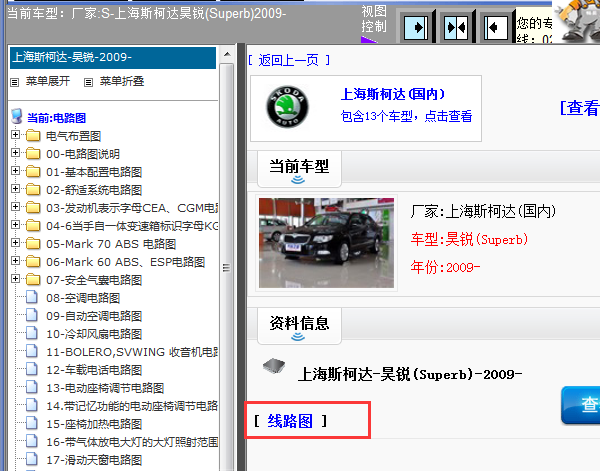Click the document icon for 08-空调电路图
Image resolution: width=600 pixels, height=471 pixels.
coord(32,297)
